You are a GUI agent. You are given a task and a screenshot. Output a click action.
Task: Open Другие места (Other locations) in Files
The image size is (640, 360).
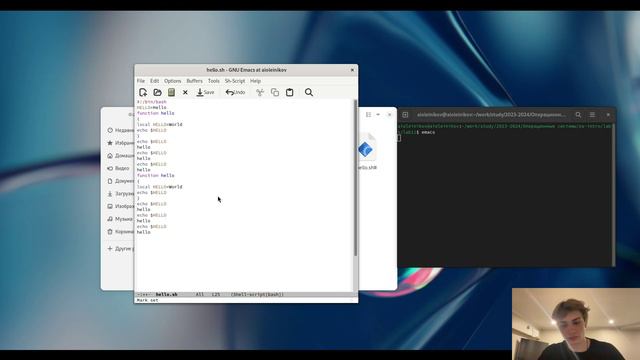tap(121, 249)
